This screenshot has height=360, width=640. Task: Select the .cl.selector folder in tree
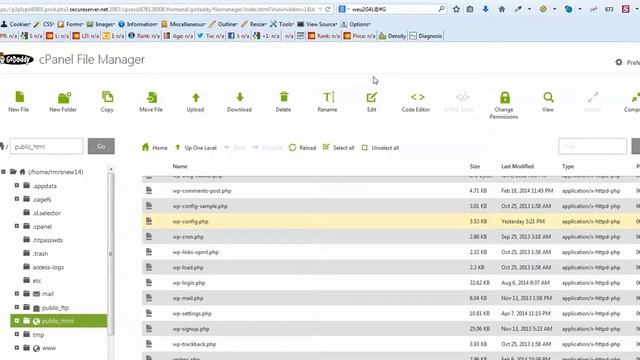pos(47,213)
